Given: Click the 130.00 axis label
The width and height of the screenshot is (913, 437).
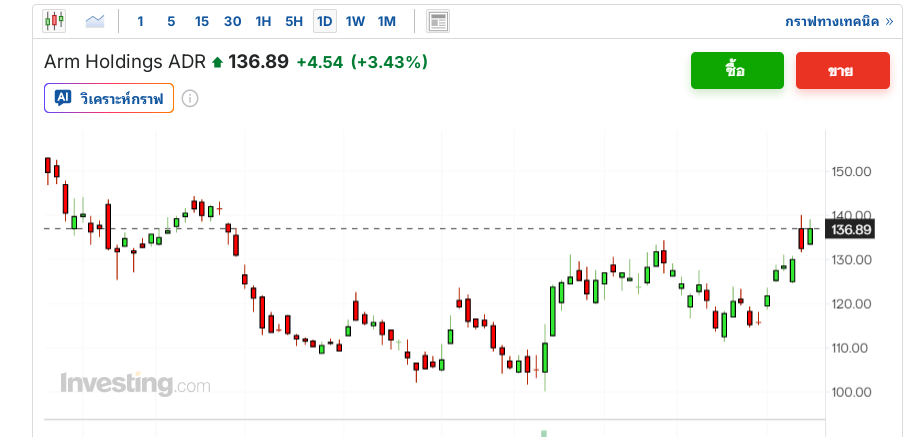Looking at the screenshot, I should [x=849, y=260].
